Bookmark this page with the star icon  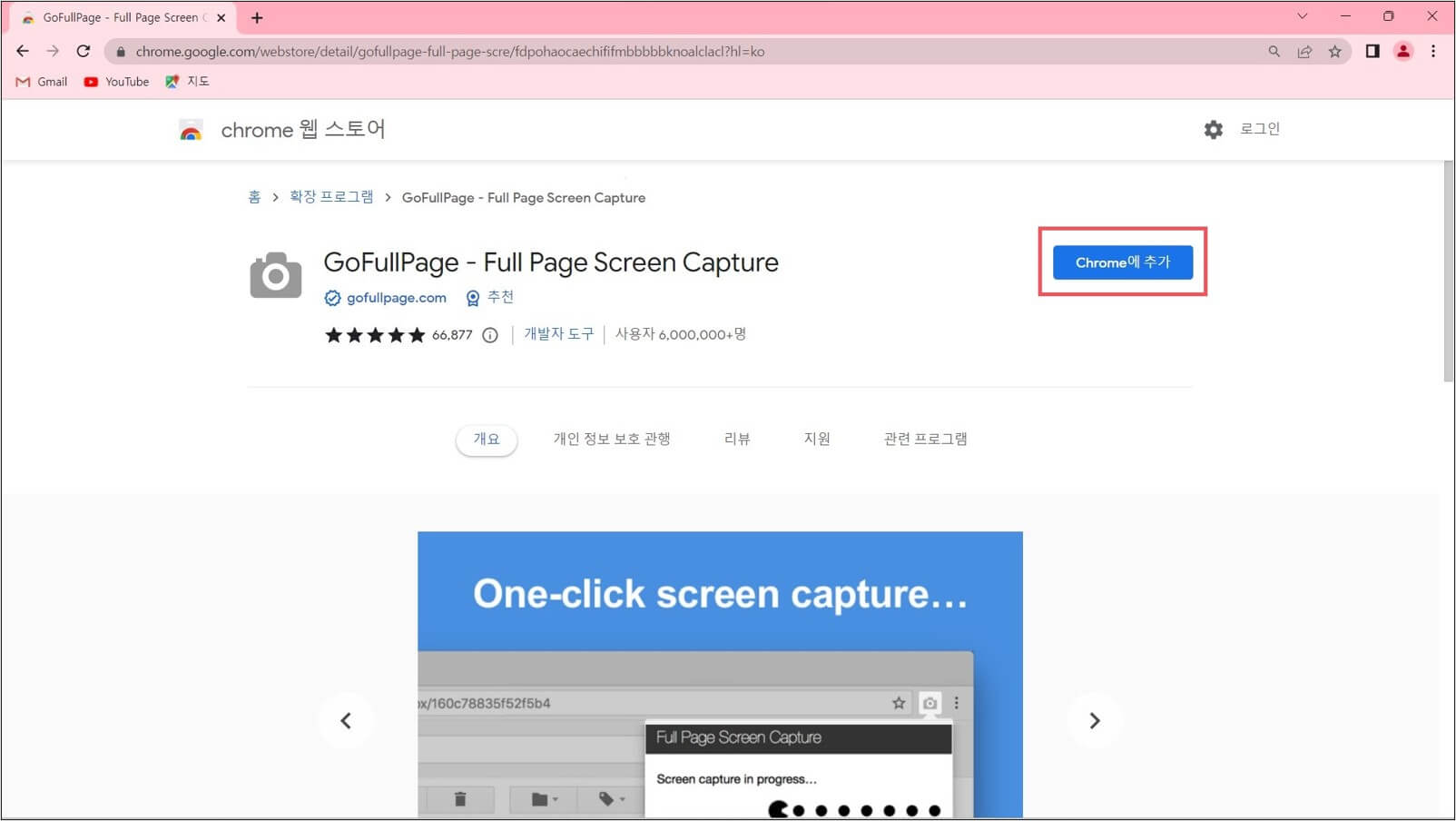tap(1335, 52)
